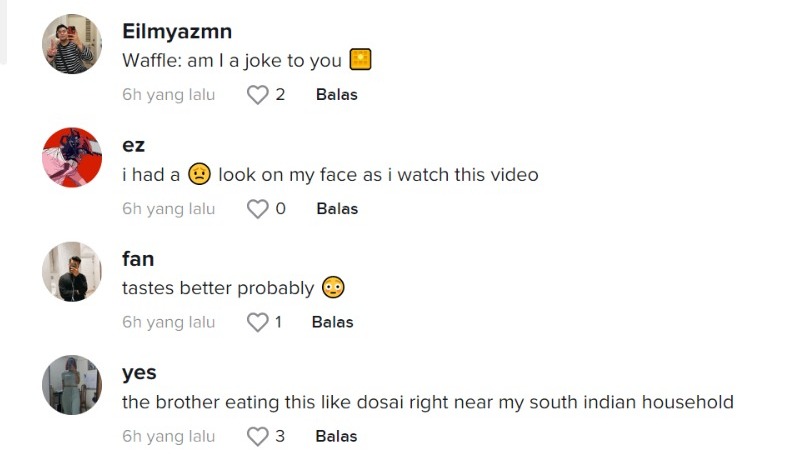Click the sad face emoji in ez's comment
This screenshot has width=795, height=462.
coord(199,174)
